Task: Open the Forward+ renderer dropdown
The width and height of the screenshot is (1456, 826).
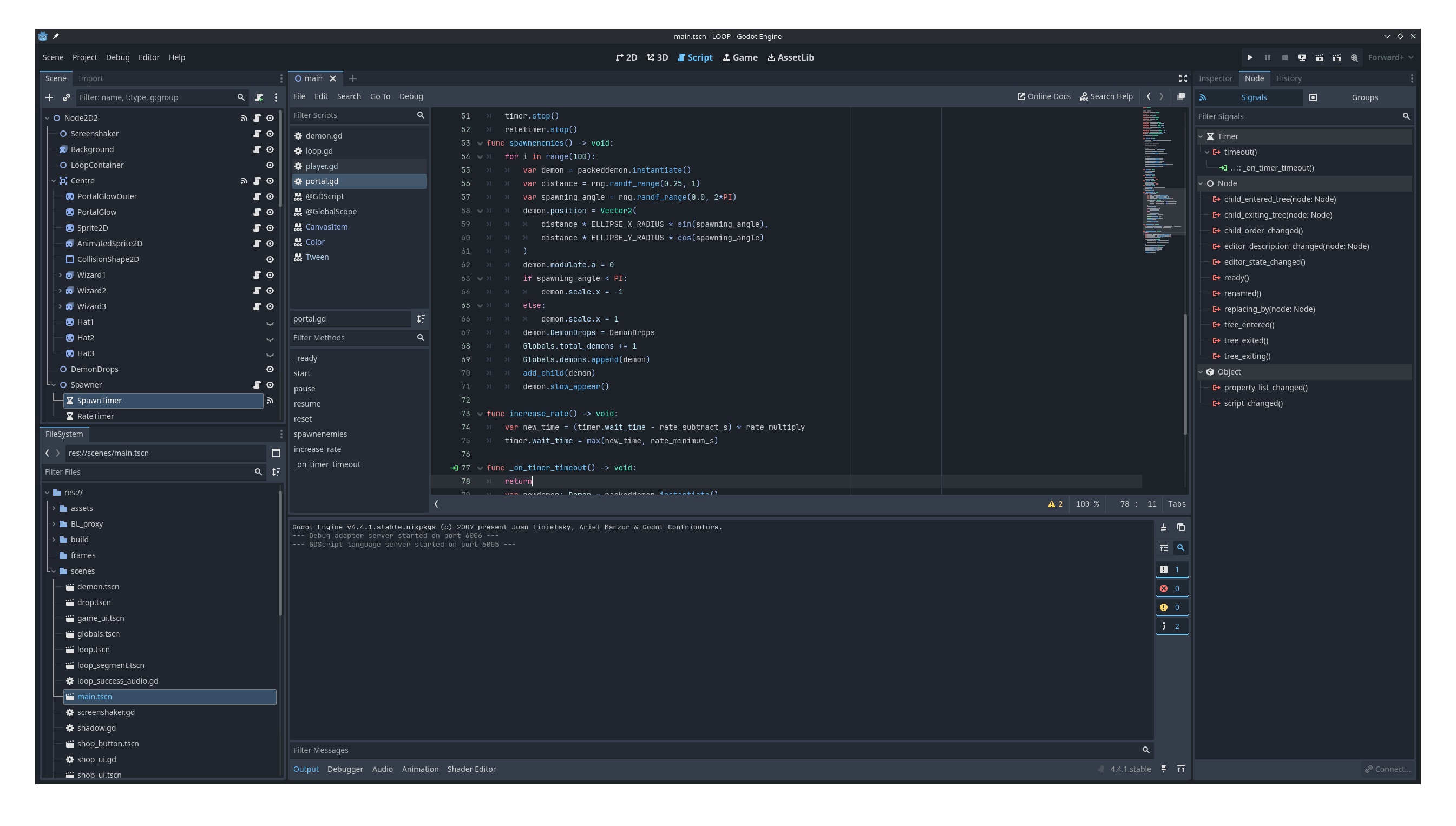Action: pos(1391,57)
